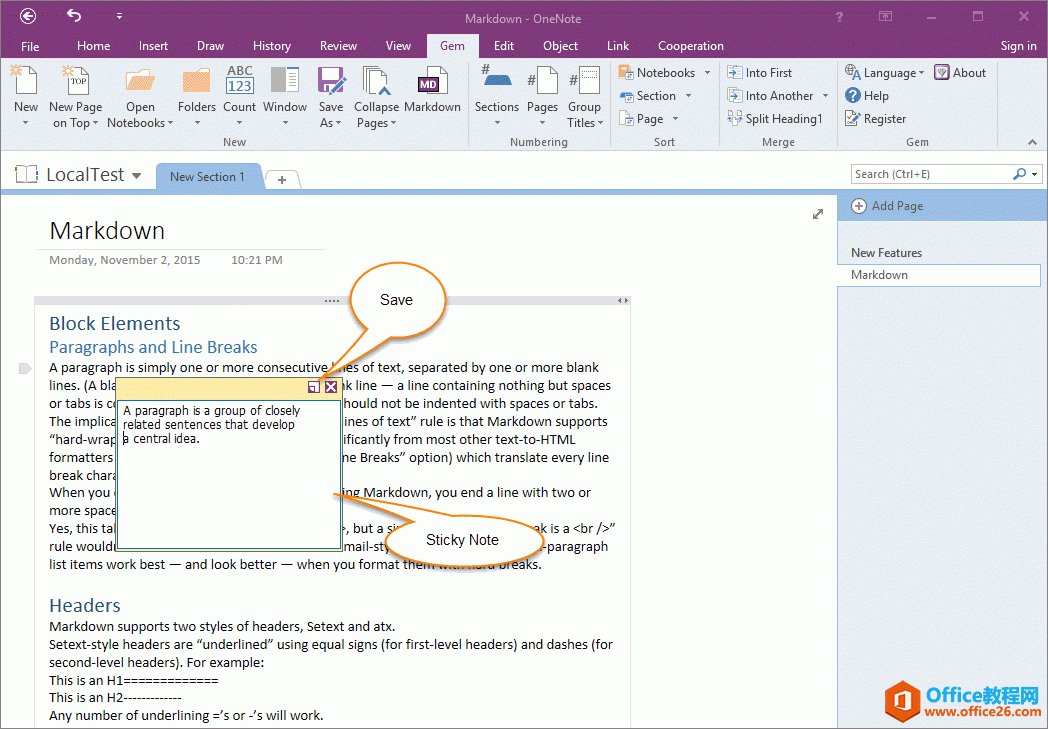Click the sticky note save icon
Image resolution: width=1048 pixels, height=729 pixels.
(x=314, y=387)
